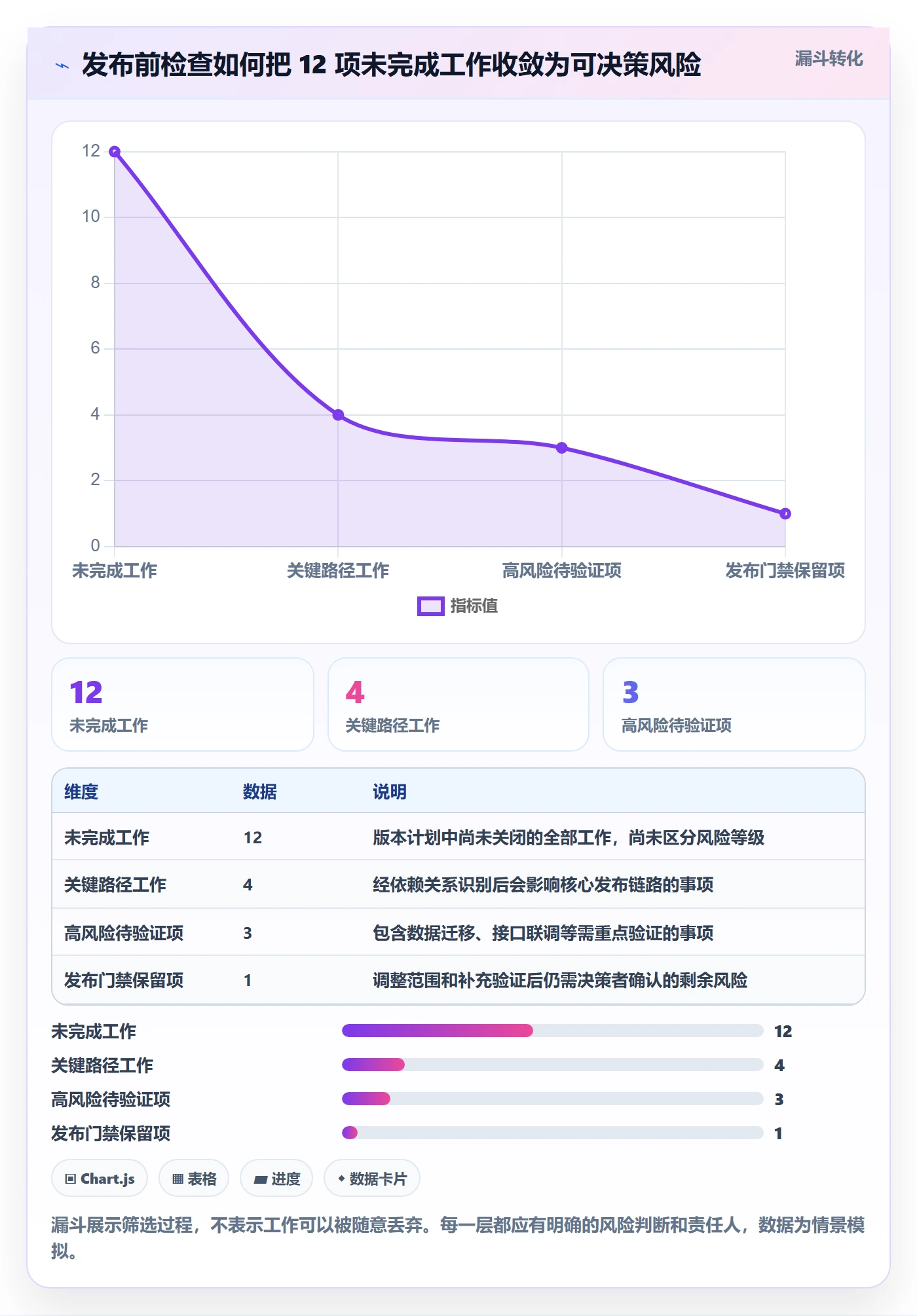The height and width of the screenshot is (1316, 917).
Task: Click the y-axis tick label 10
Action: click(91, 217)
